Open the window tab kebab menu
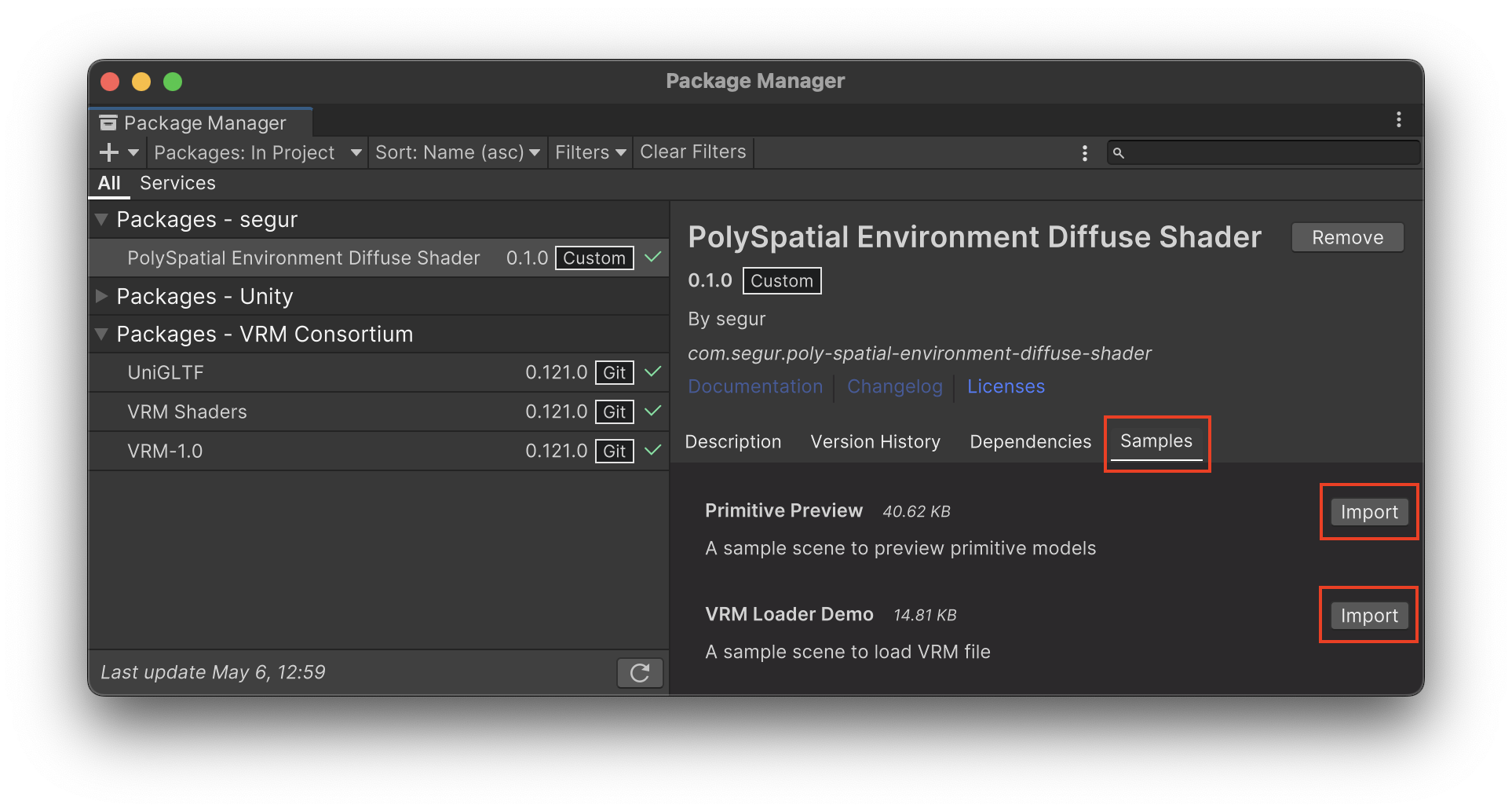The width and height of the screenshot is (1512, 812). tap(1399, 119)
